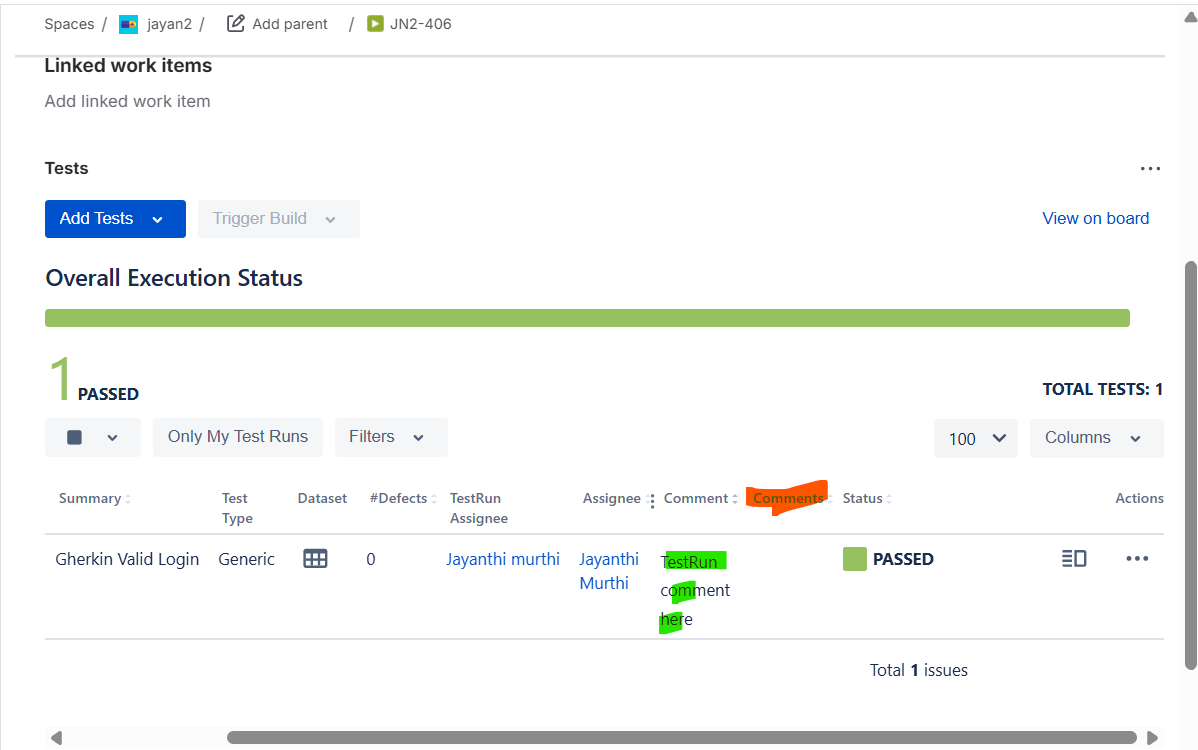Click the green PASSED status square
The height and width of the screenshot is (750, 1198).
[x=854, y=559]
